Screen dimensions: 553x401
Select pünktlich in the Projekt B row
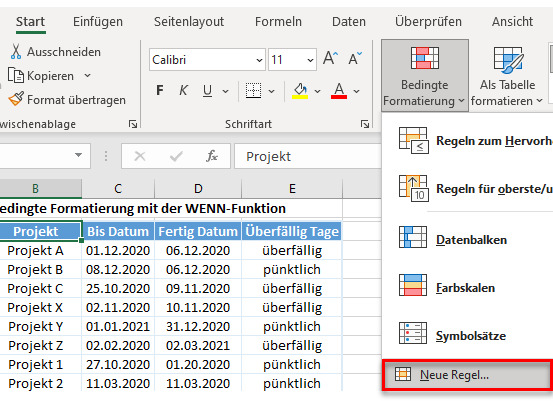pyautogui.click(x=292, y=269)
